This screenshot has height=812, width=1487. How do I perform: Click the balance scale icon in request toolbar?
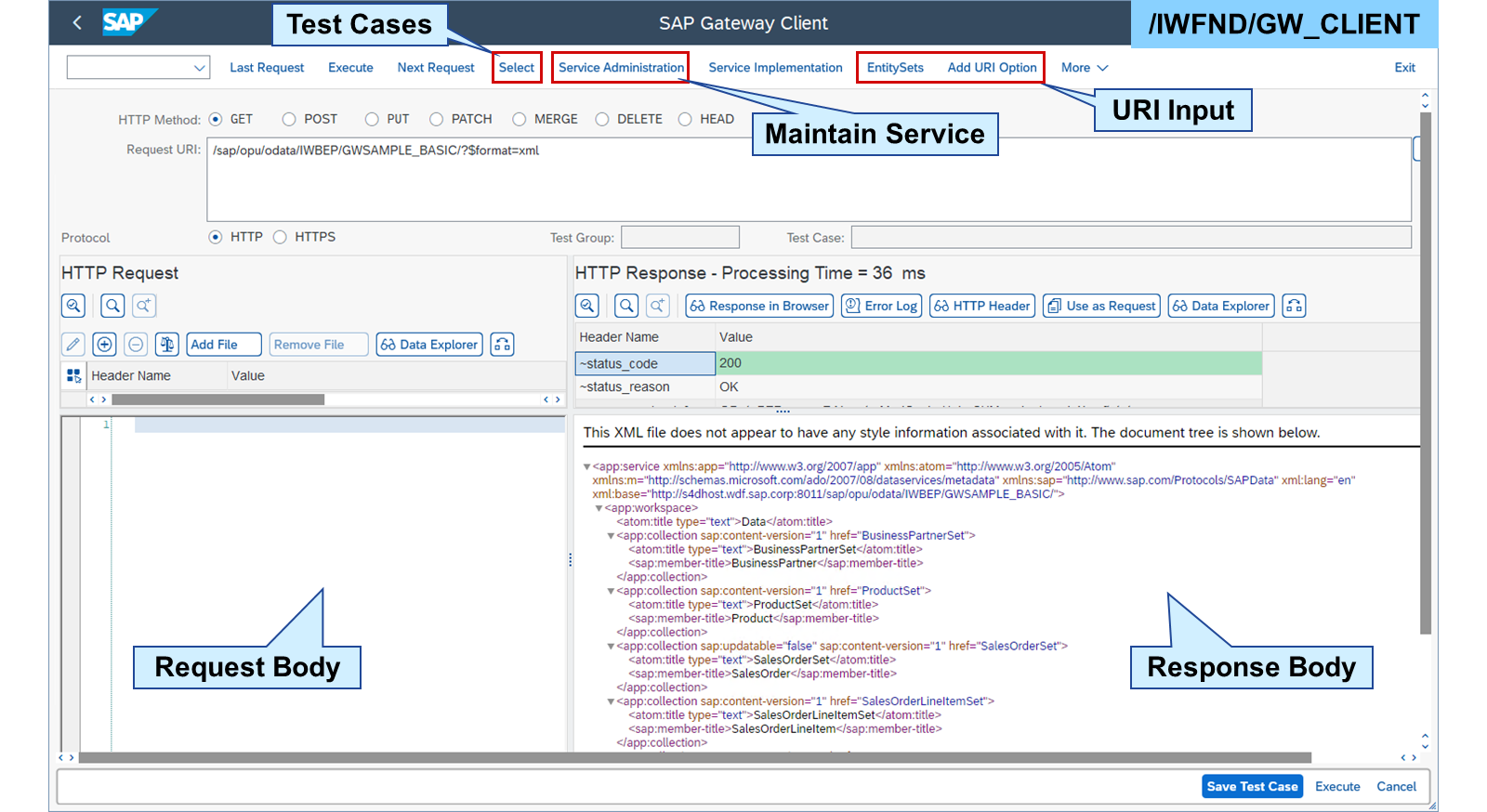pos(167,345)
